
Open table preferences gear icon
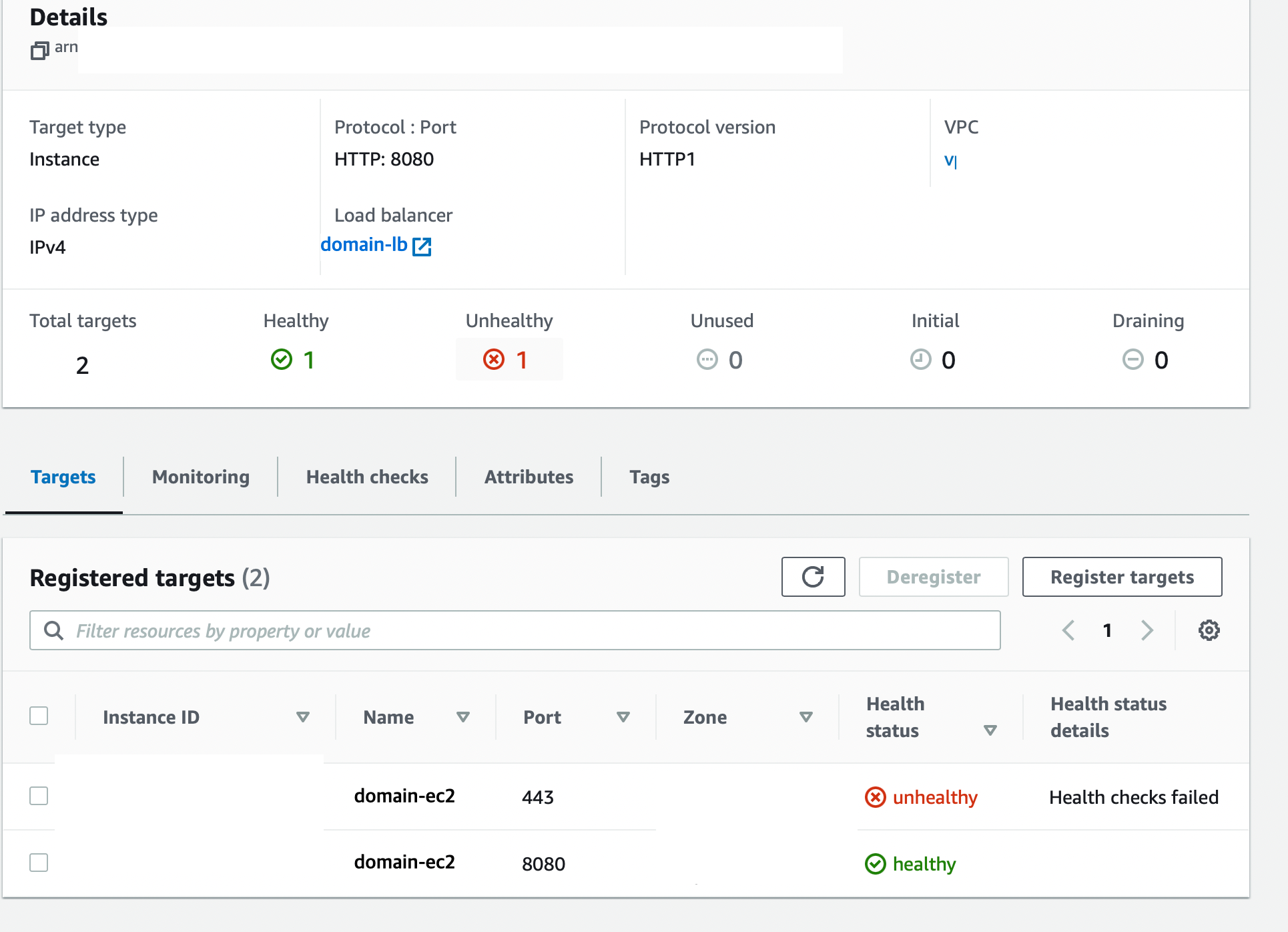pos(1209,630)
